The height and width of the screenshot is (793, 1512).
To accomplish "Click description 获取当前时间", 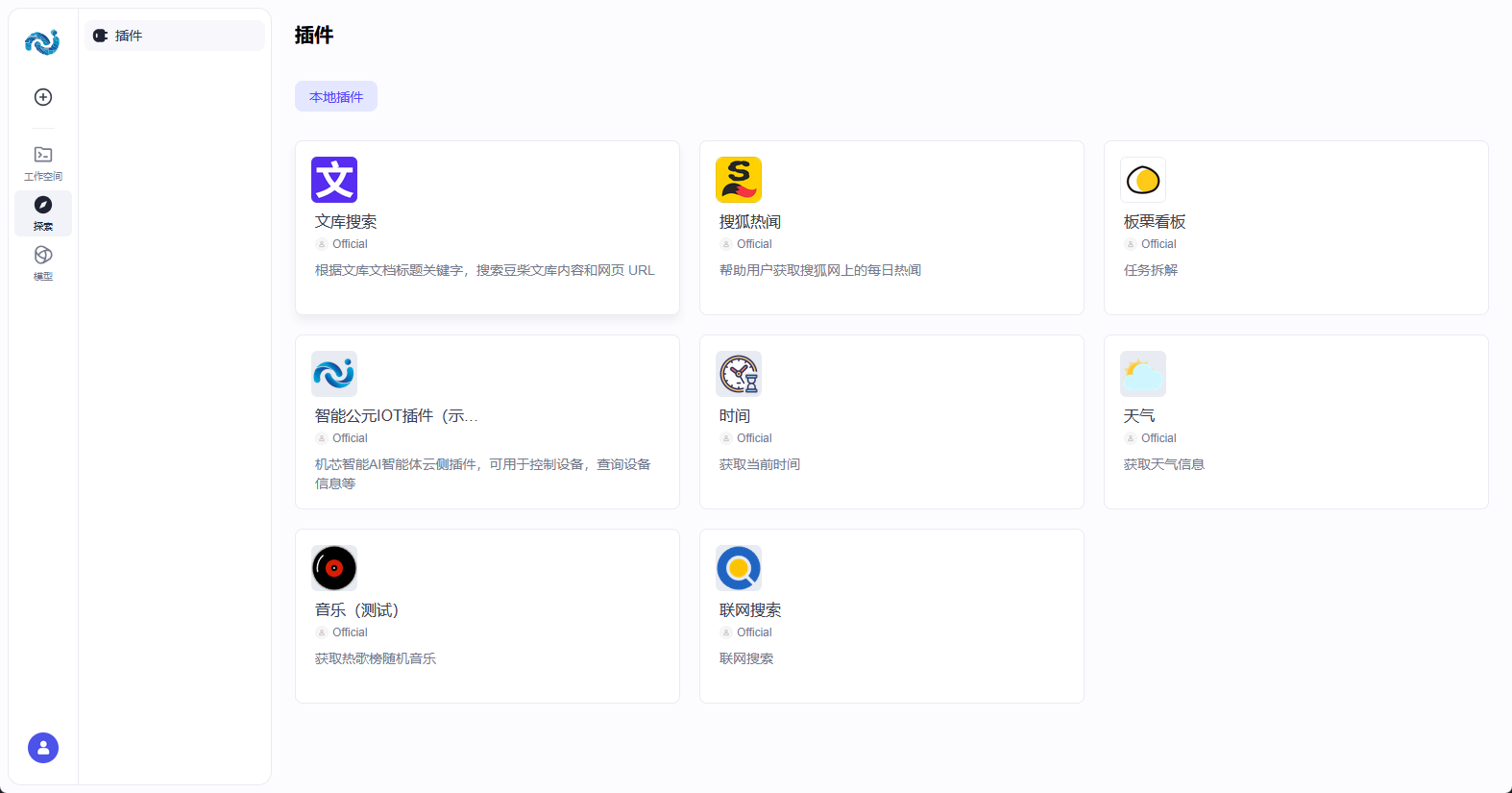I will [x=760, y=464].
